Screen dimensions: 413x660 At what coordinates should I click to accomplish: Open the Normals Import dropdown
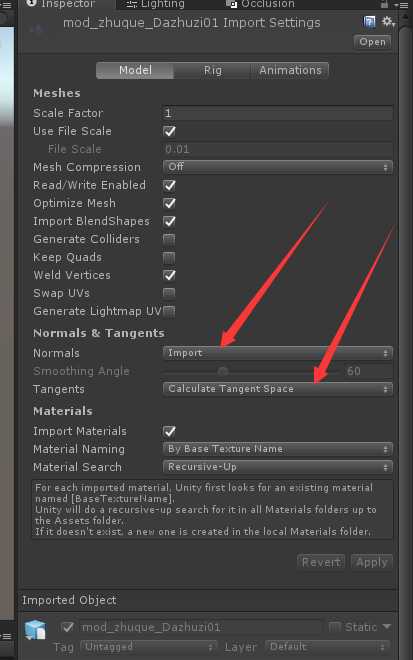coord(278,353)
